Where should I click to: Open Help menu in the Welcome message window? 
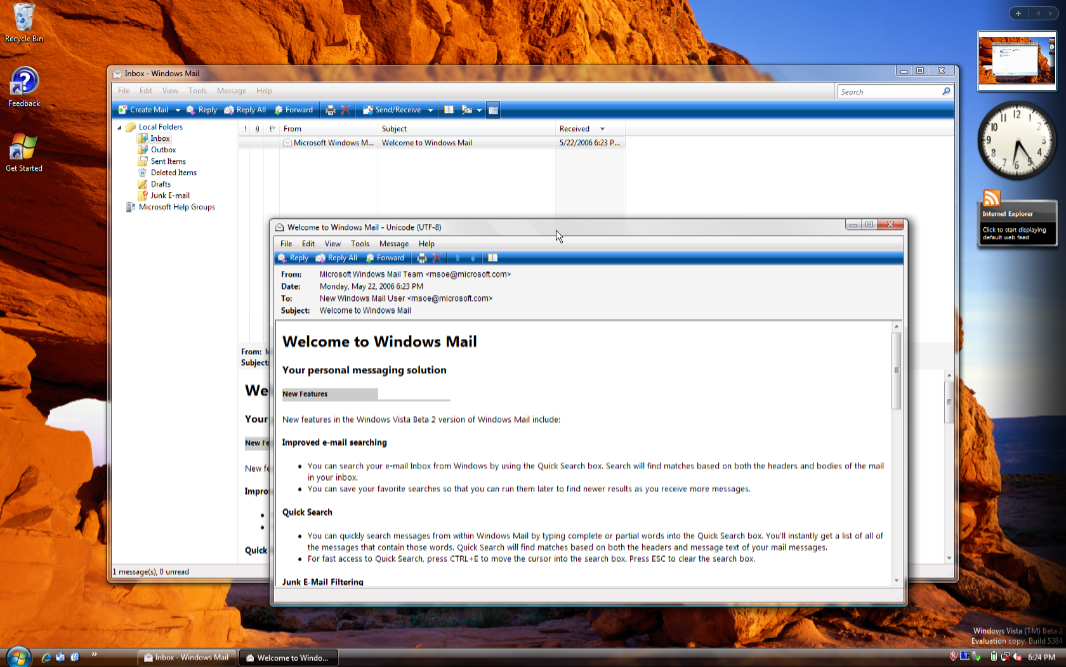[426, 243]
